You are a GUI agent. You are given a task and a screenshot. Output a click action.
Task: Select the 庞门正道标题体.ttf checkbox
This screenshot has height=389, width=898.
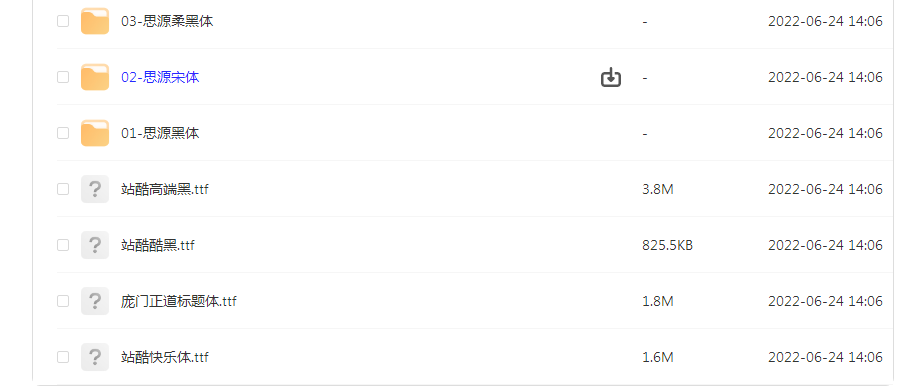click(63, 301)
